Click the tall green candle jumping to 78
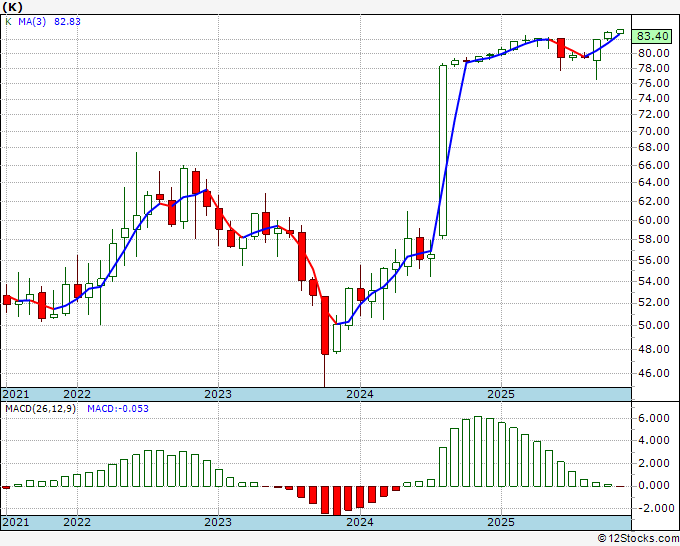 point(443,150)
